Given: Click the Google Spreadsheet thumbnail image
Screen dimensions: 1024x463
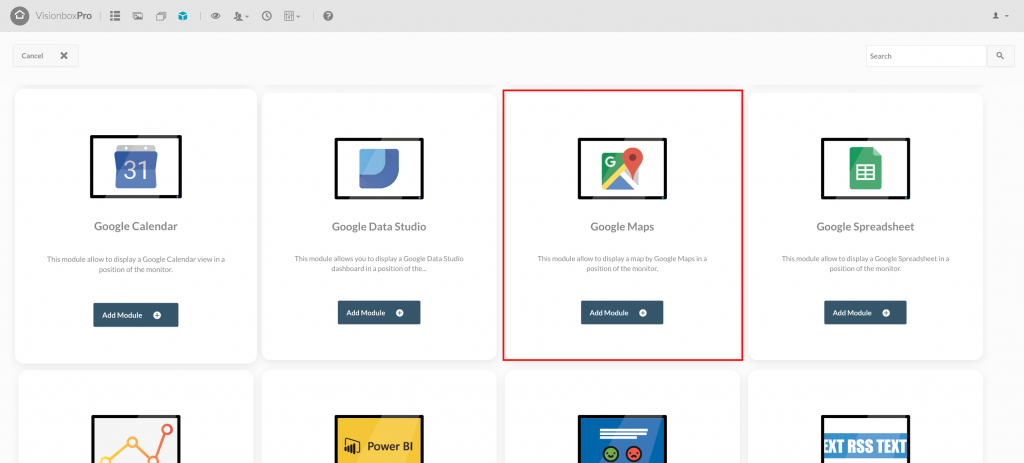Looking at the screenshot, I should pos(865,168).
